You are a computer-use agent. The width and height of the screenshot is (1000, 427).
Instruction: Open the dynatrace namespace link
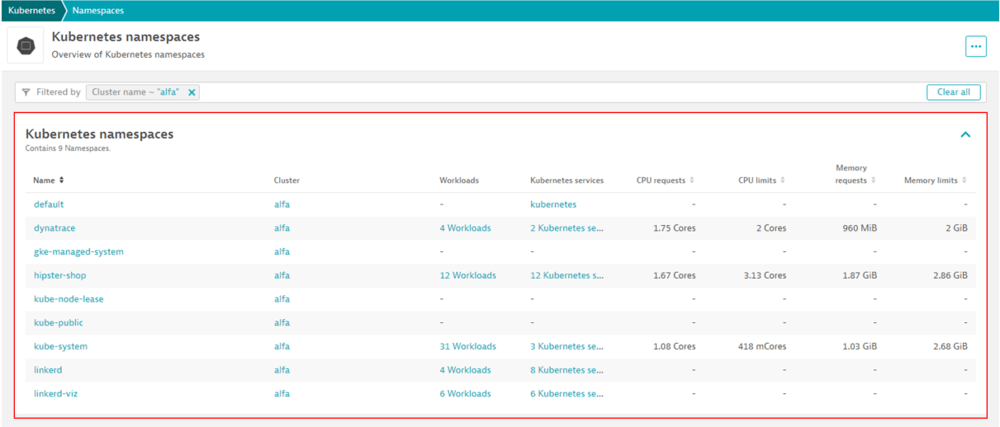[x=54, y=228]
